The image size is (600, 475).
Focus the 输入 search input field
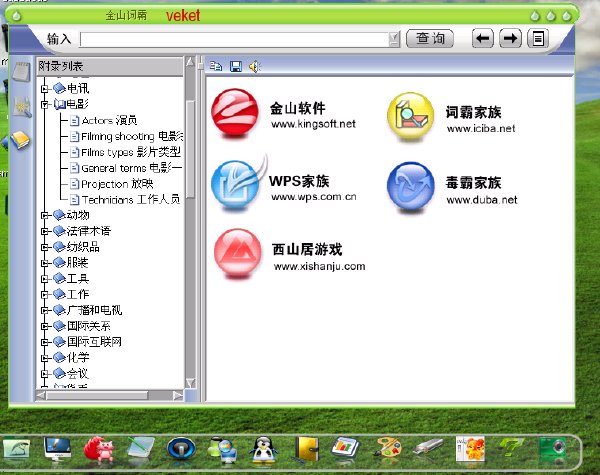(234, 39)
